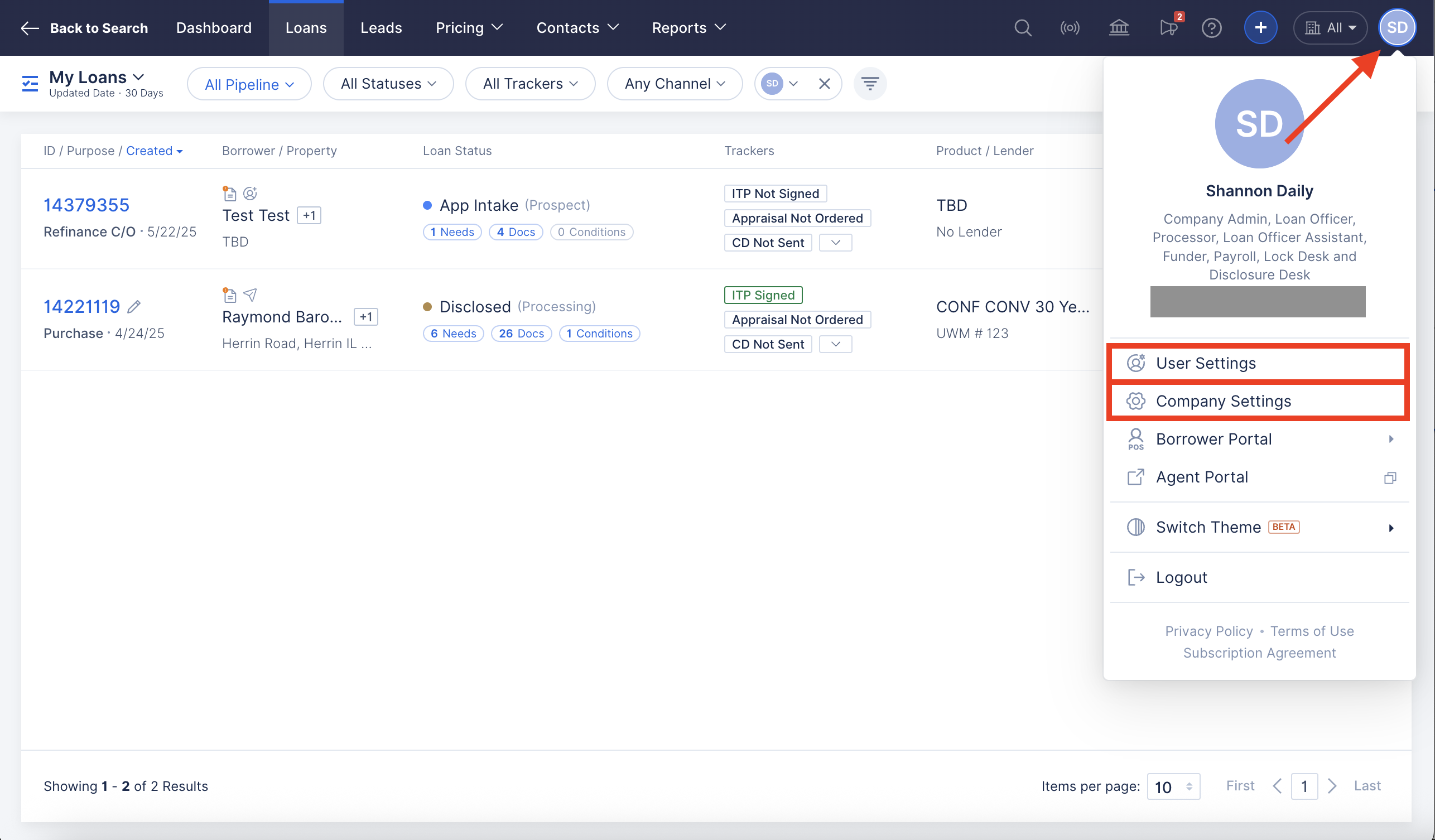Viewport: 1435px width, 840px height.
Task: Open the filter lines icon button
Action: click(x=870, y=84)
